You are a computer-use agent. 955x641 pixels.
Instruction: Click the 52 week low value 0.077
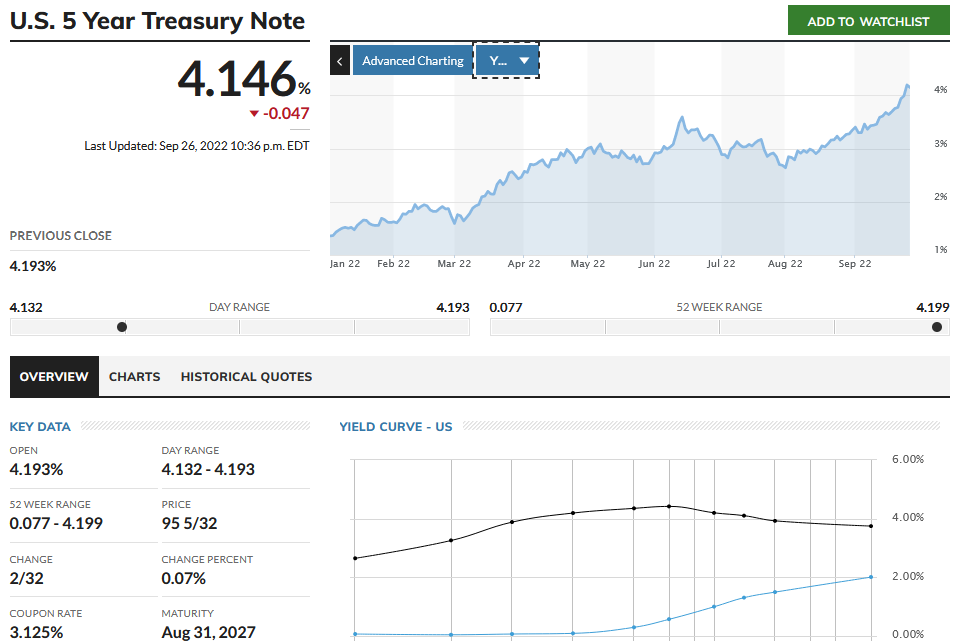coord(506,308)
